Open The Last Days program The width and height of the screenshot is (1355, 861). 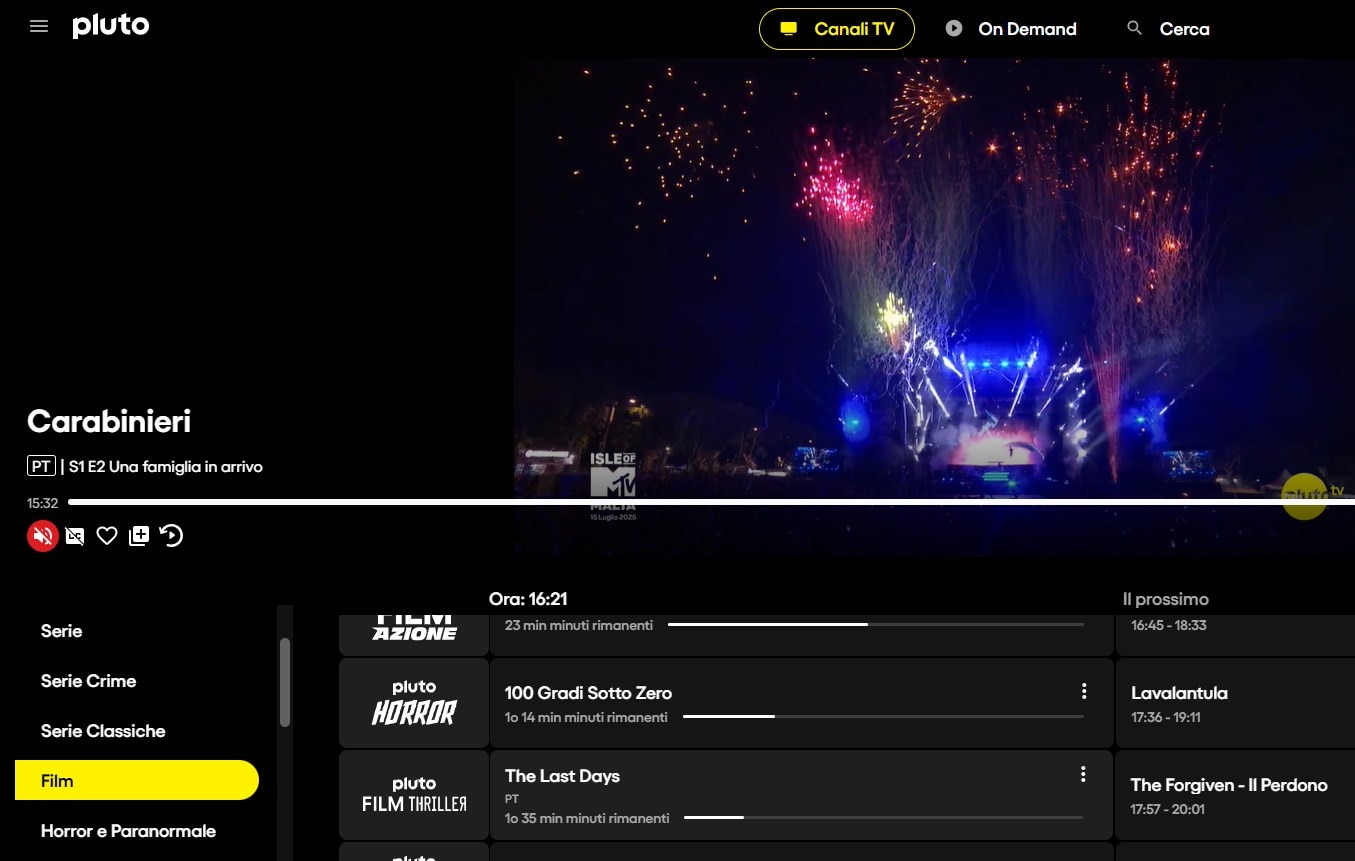[801, 795]
